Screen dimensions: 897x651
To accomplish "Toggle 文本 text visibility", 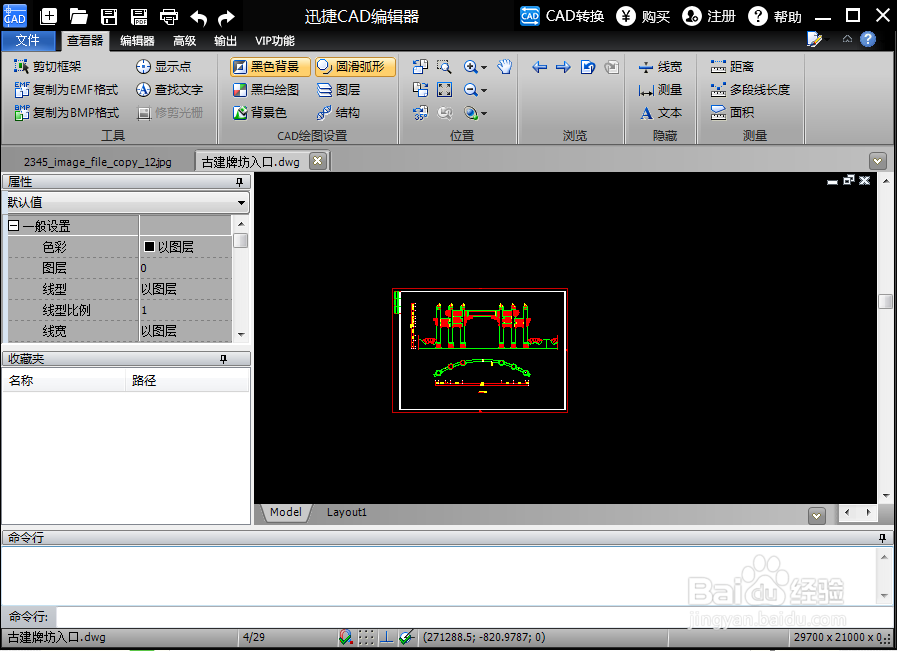I will tap(660, 112).
